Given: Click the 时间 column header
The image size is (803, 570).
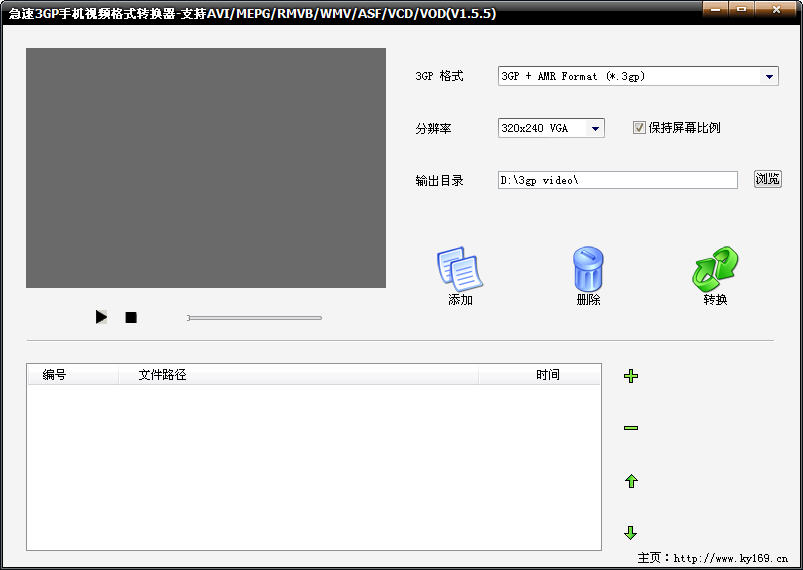Looking at the screenshot, I should pyautogui.click(x=547, y=375).
